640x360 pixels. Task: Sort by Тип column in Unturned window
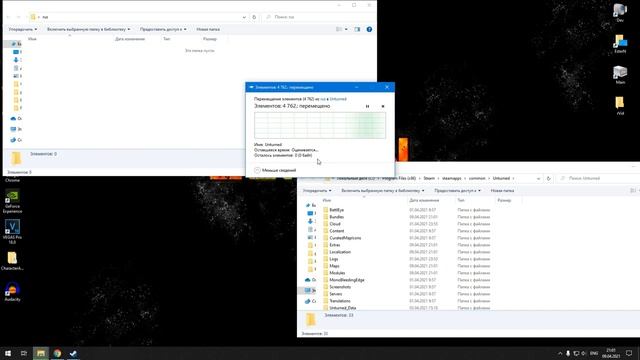pyautogui.click(x=461, y=200)
